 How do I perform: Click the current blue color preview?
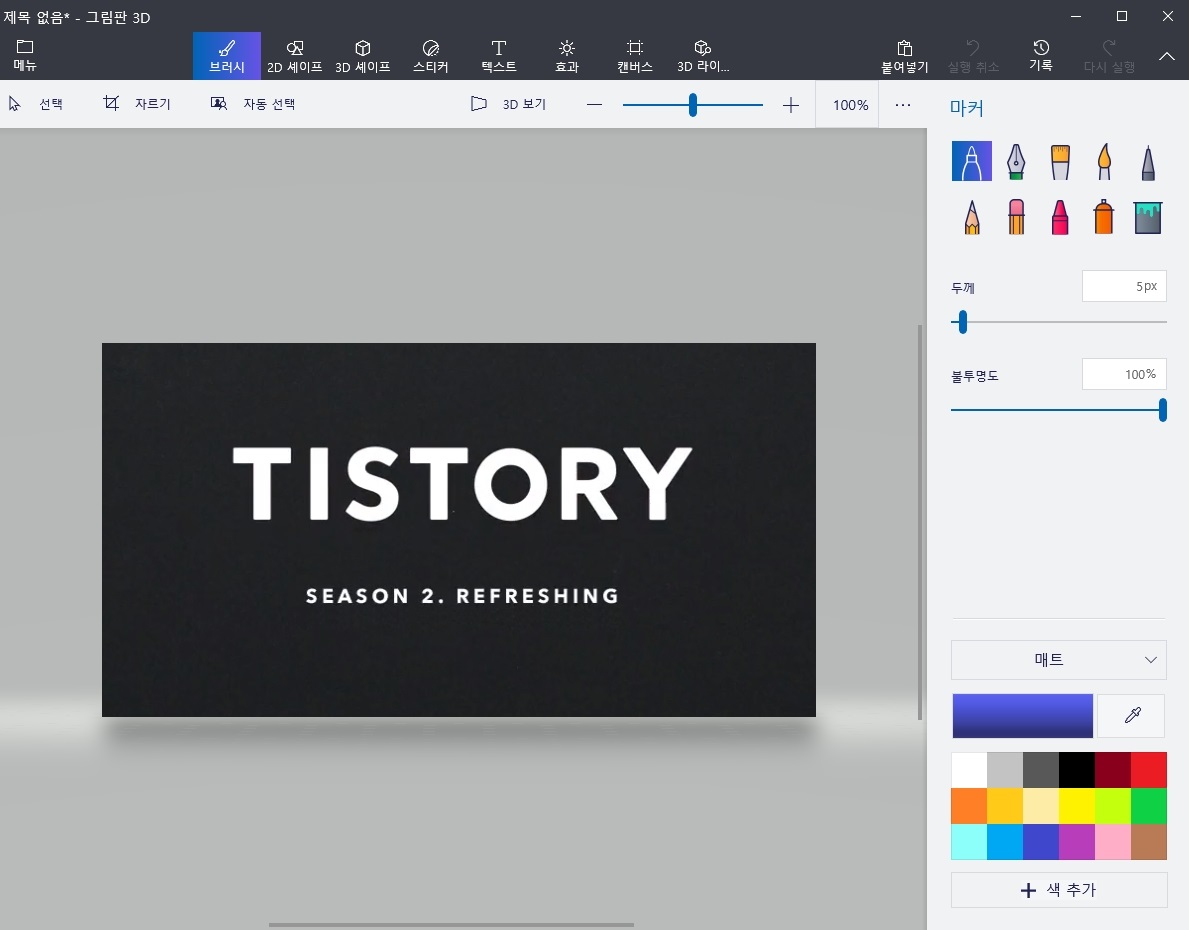click(1022, 715)
